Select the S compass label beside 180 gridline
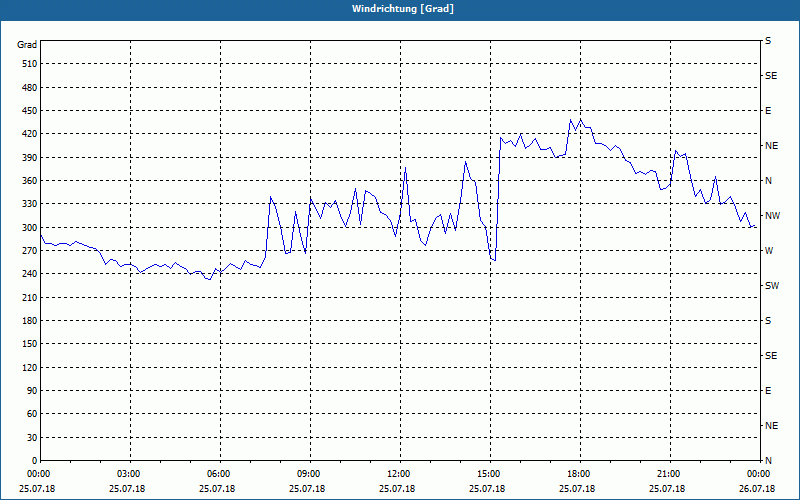The image size is (800, 500). point(768,321)
